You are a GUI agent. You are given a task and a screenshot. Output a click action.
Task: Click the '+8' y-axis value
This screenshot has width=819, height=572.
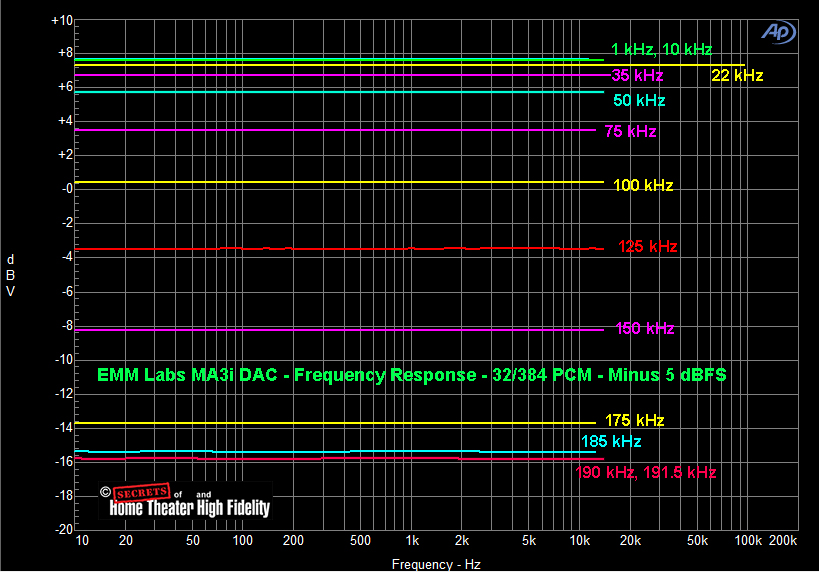65,53
